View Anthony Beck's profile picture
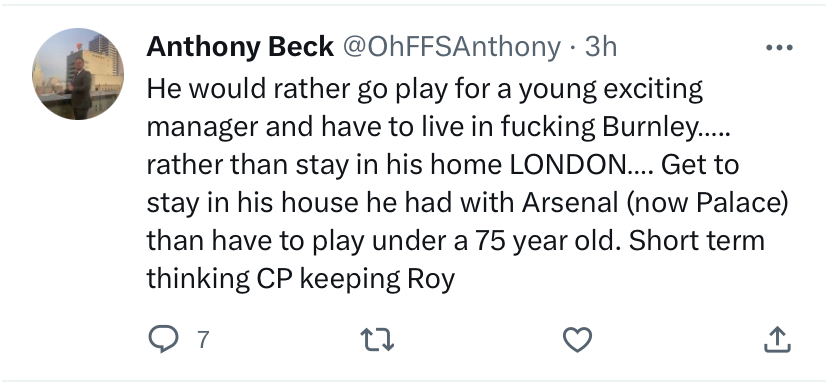Viewport: 828px width, 387px height. click(x=78, y=74)
